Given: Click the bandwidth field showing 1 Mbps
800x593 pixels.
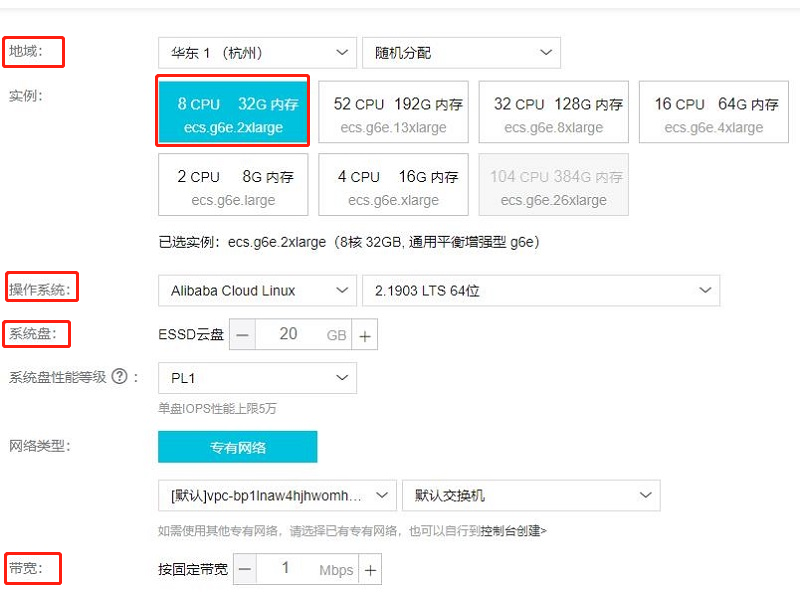Looking at the screenshot, I should tap(308, 570).
